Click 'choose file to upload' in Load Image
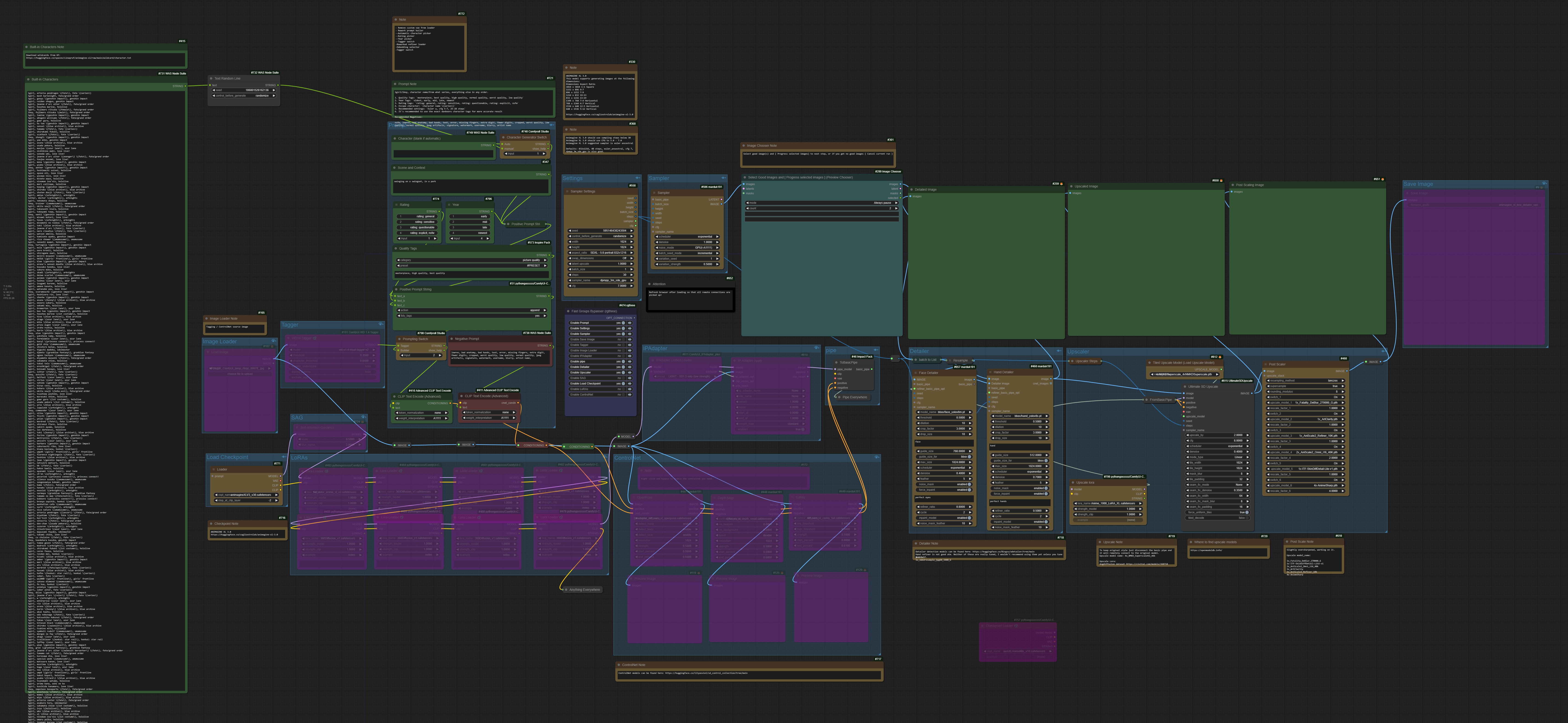Image resolution: width=1568 pixels, height=723 pixels. coord(240,374)
